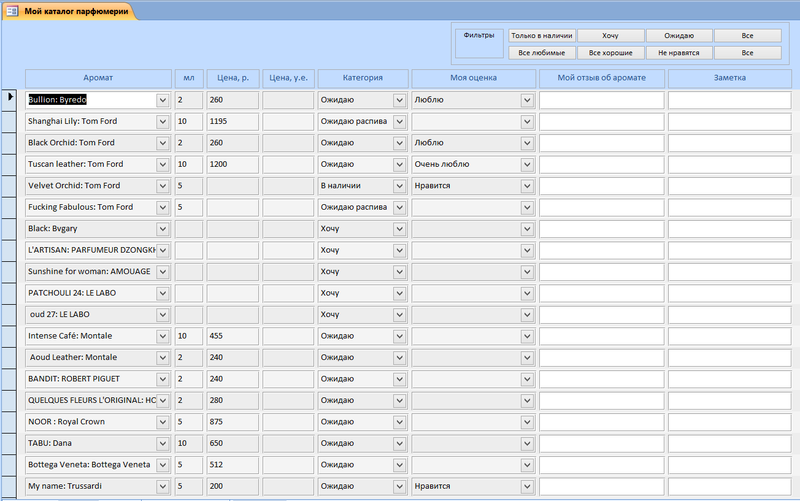Image resolution: width=800 pixels, height=501 pixels.
Task: Click the 'мл' column header
Action: click(x=189, y=78)
